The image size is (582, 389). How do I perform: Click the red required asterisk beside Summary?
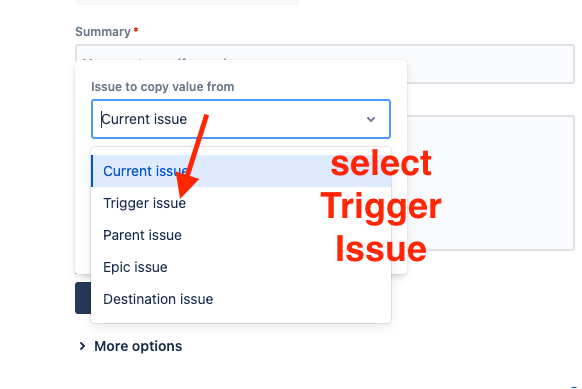pyautogui.click(x=136, y=30)
